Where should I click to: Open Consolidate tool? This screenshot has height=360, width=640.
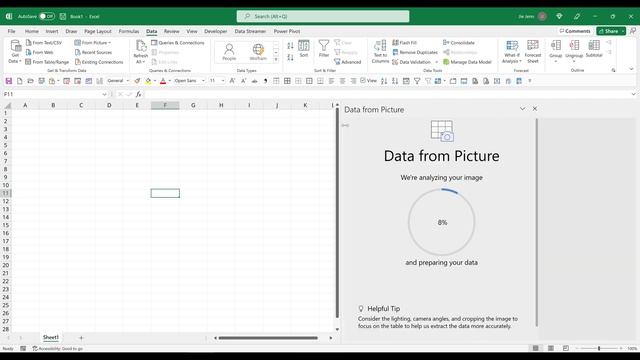459,43
